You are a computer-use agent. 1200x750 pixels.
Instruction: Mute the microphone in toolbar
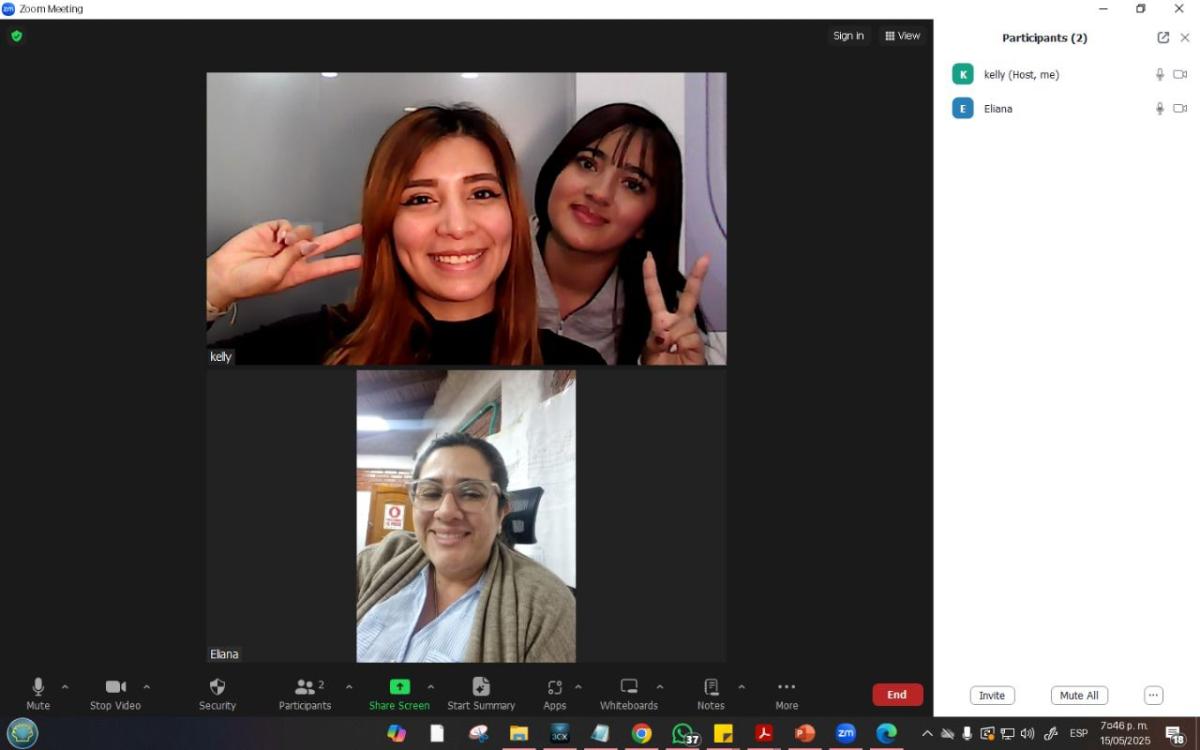38,687
